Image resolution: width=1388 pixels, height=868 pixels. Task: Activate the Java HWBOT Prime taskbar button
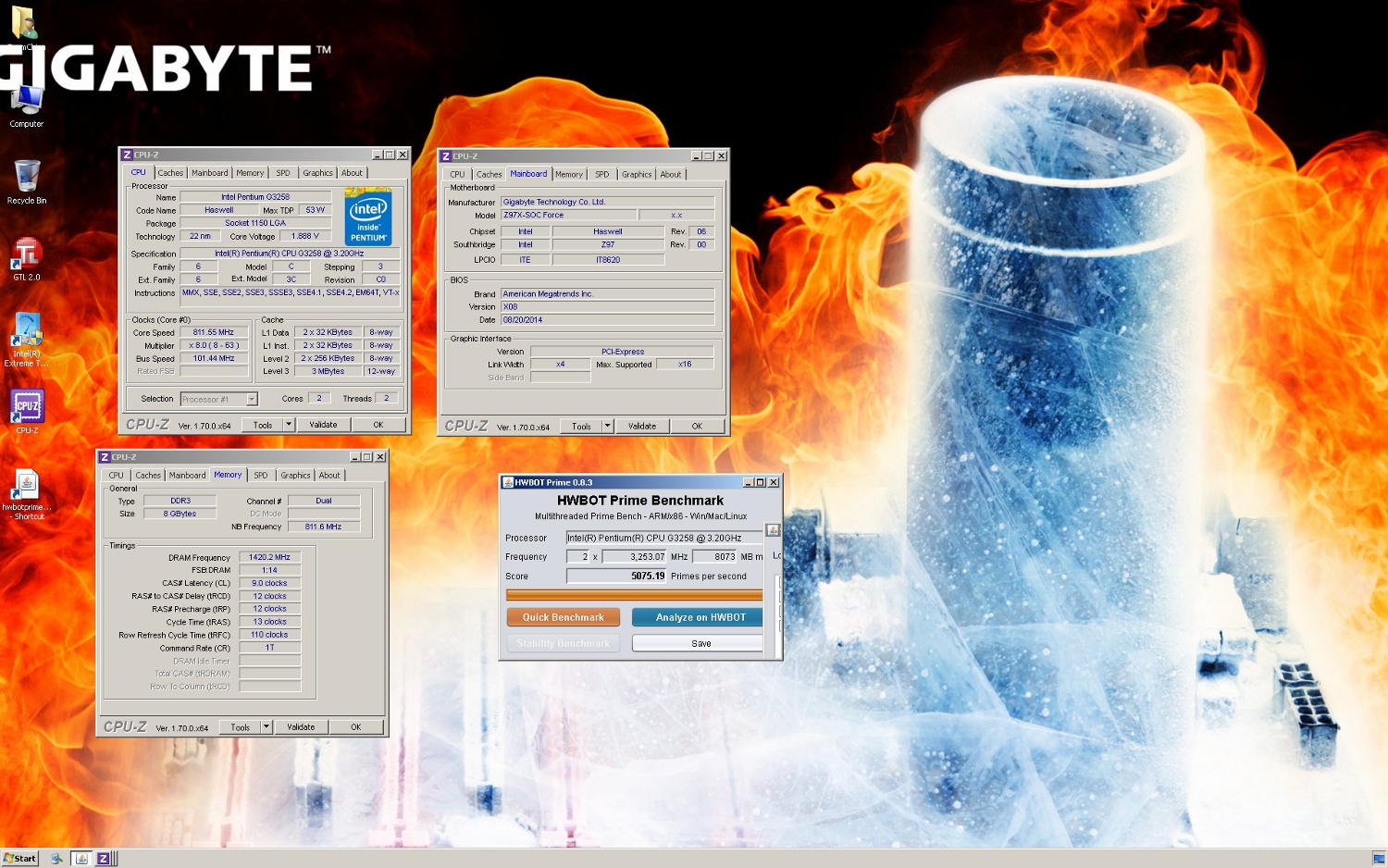tap(81, 858)
